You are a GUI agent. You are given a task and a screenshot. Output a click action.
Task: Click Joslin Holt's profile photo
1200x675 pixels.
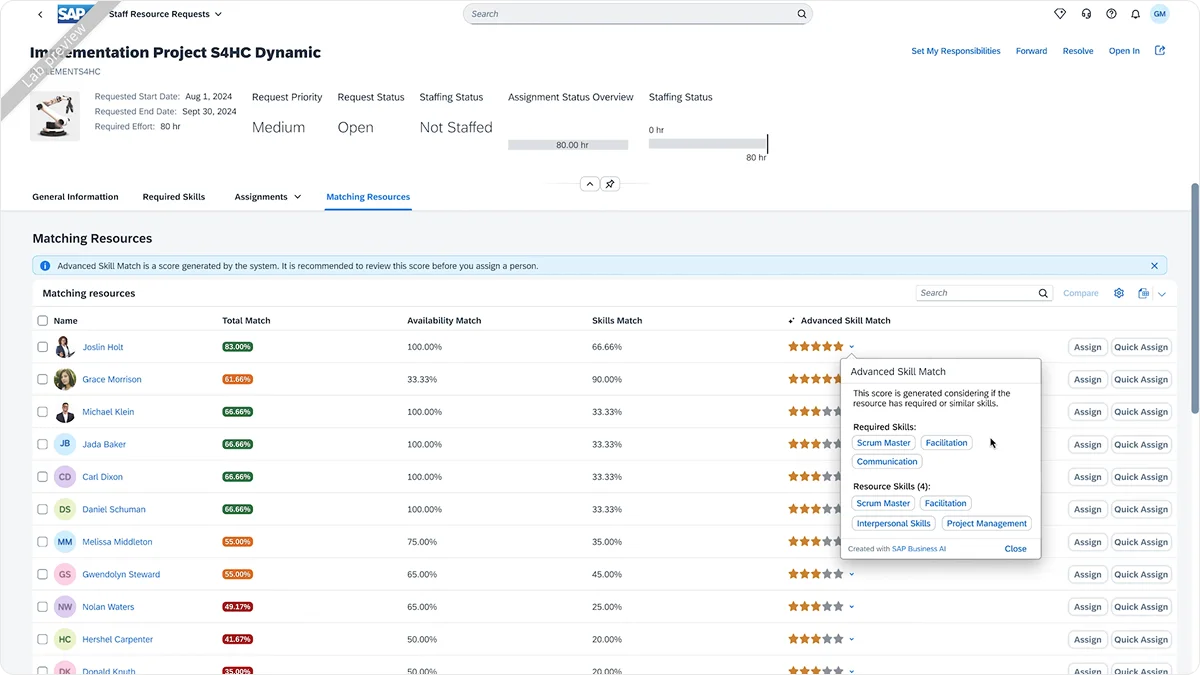coord(65,347)
